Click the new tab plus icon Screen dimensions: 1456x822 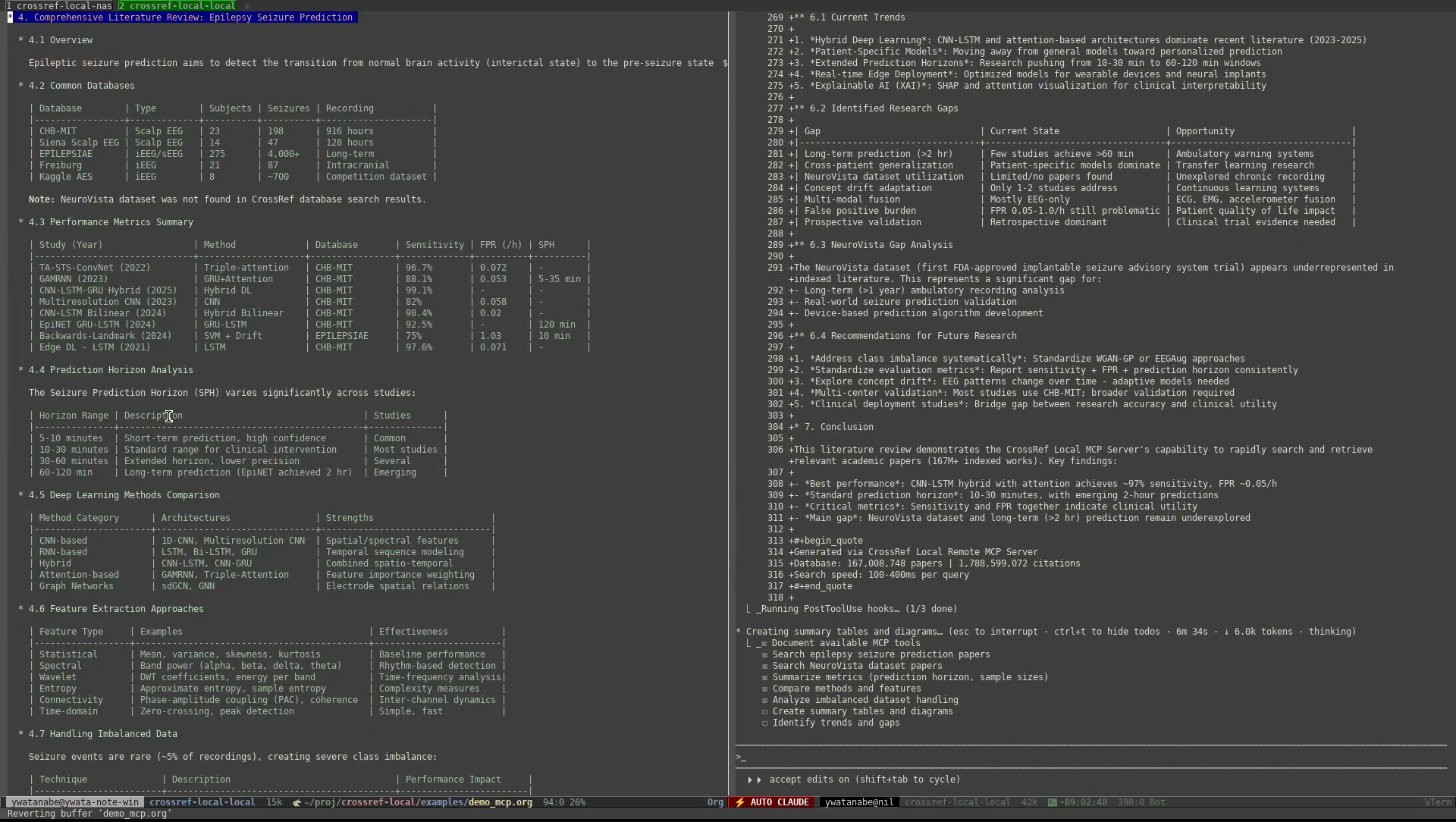247,5
